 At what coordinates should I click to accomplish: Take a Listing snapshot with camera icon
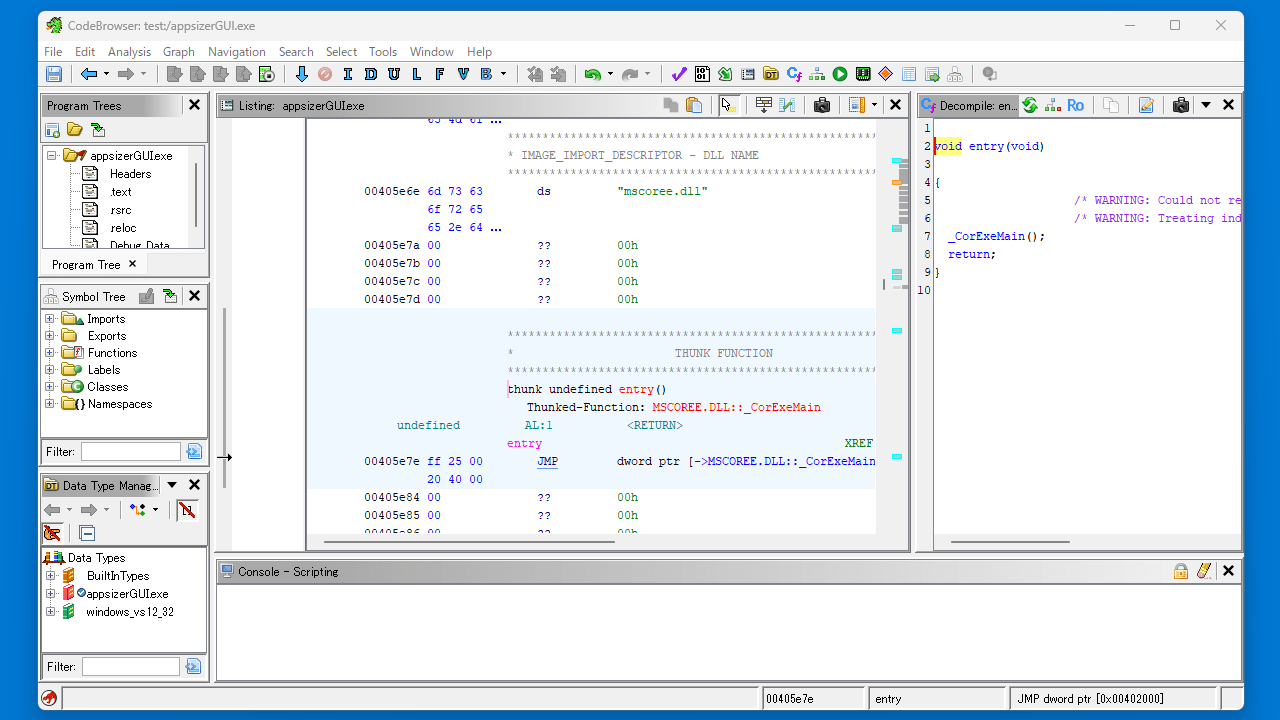tap(822, 105)
